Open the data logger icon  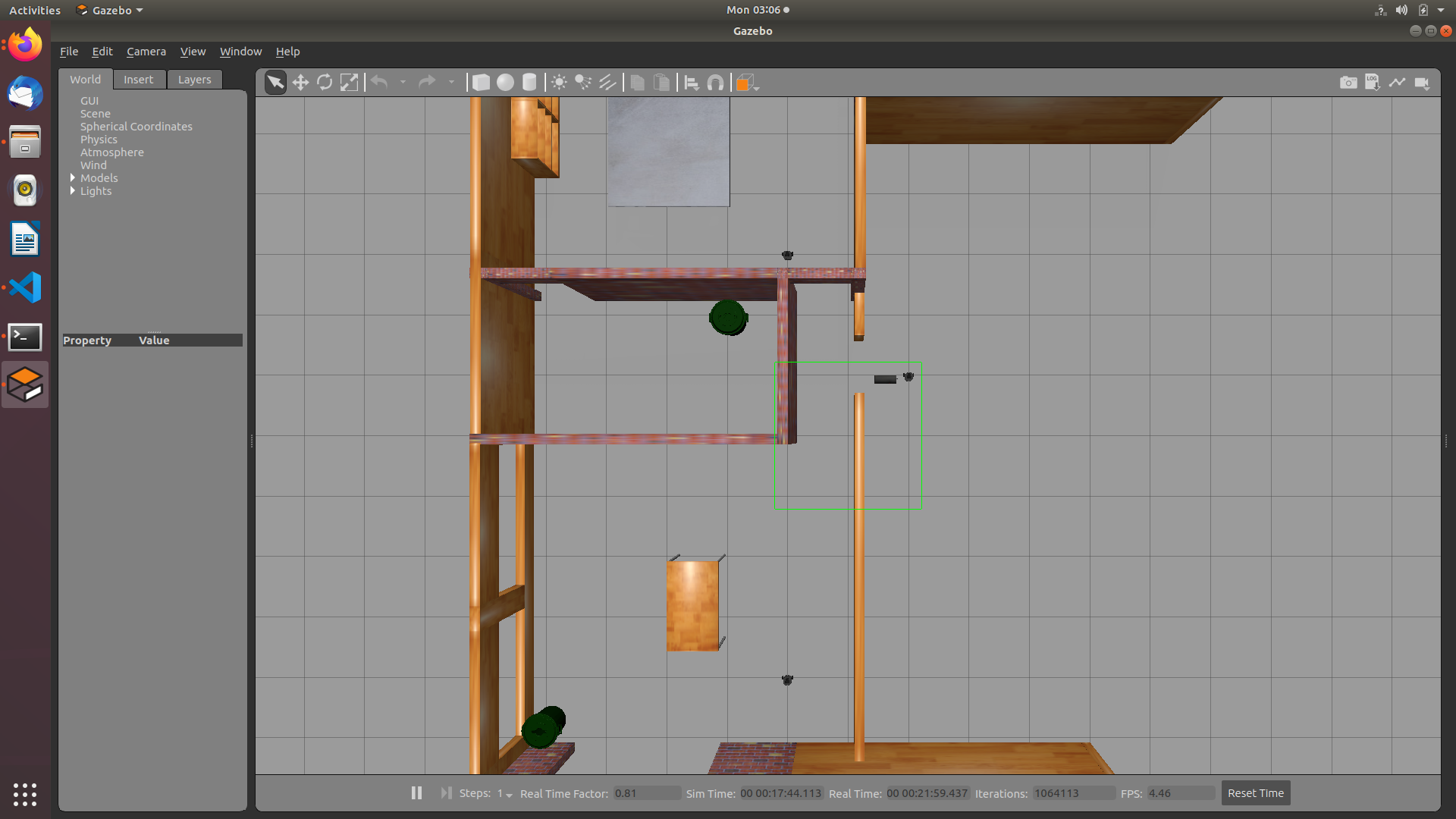click(x=1373, y=82)
